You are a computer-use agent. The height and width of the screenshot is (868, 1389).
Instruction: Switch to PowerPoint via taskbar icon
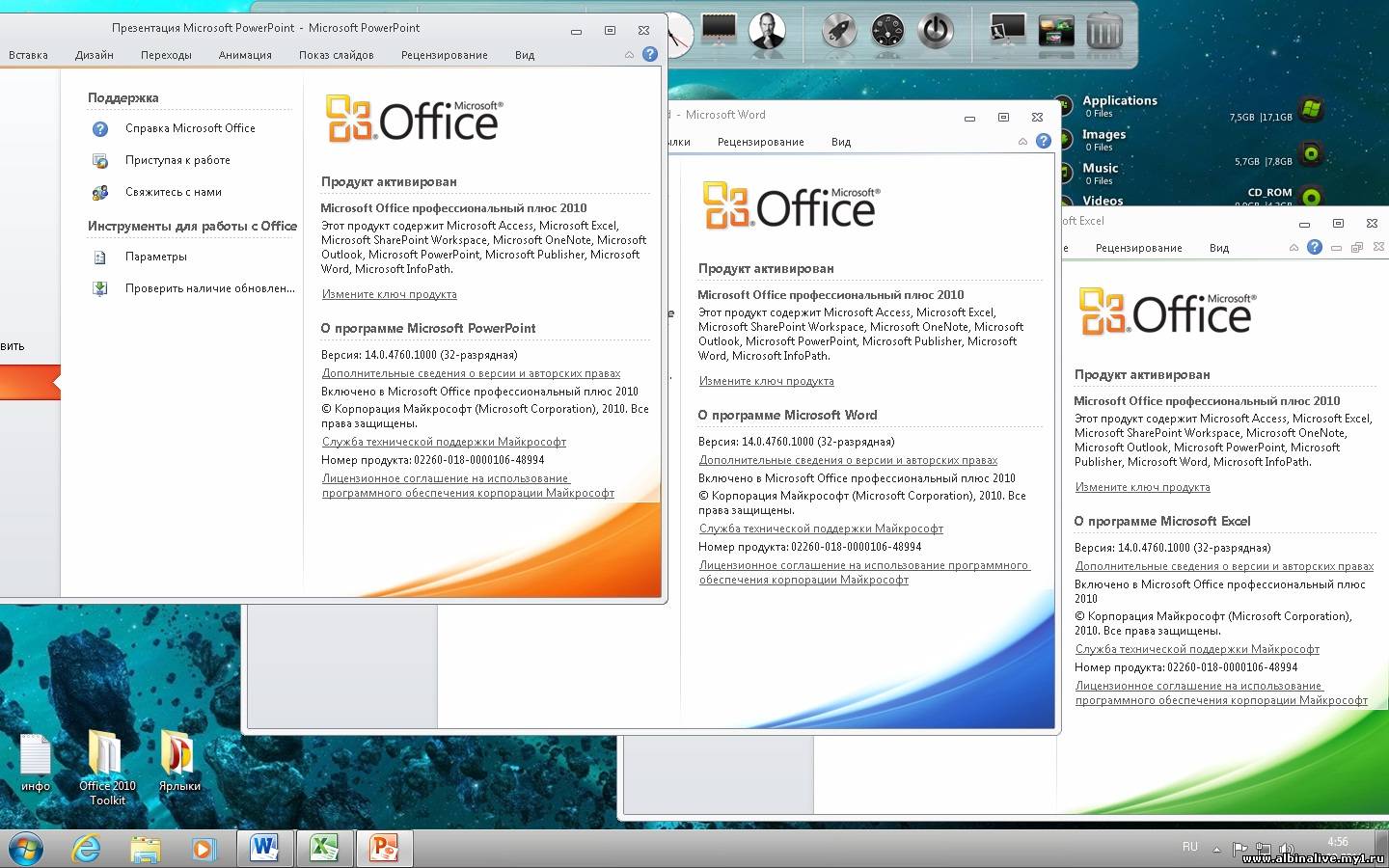[x=385, y=849]
